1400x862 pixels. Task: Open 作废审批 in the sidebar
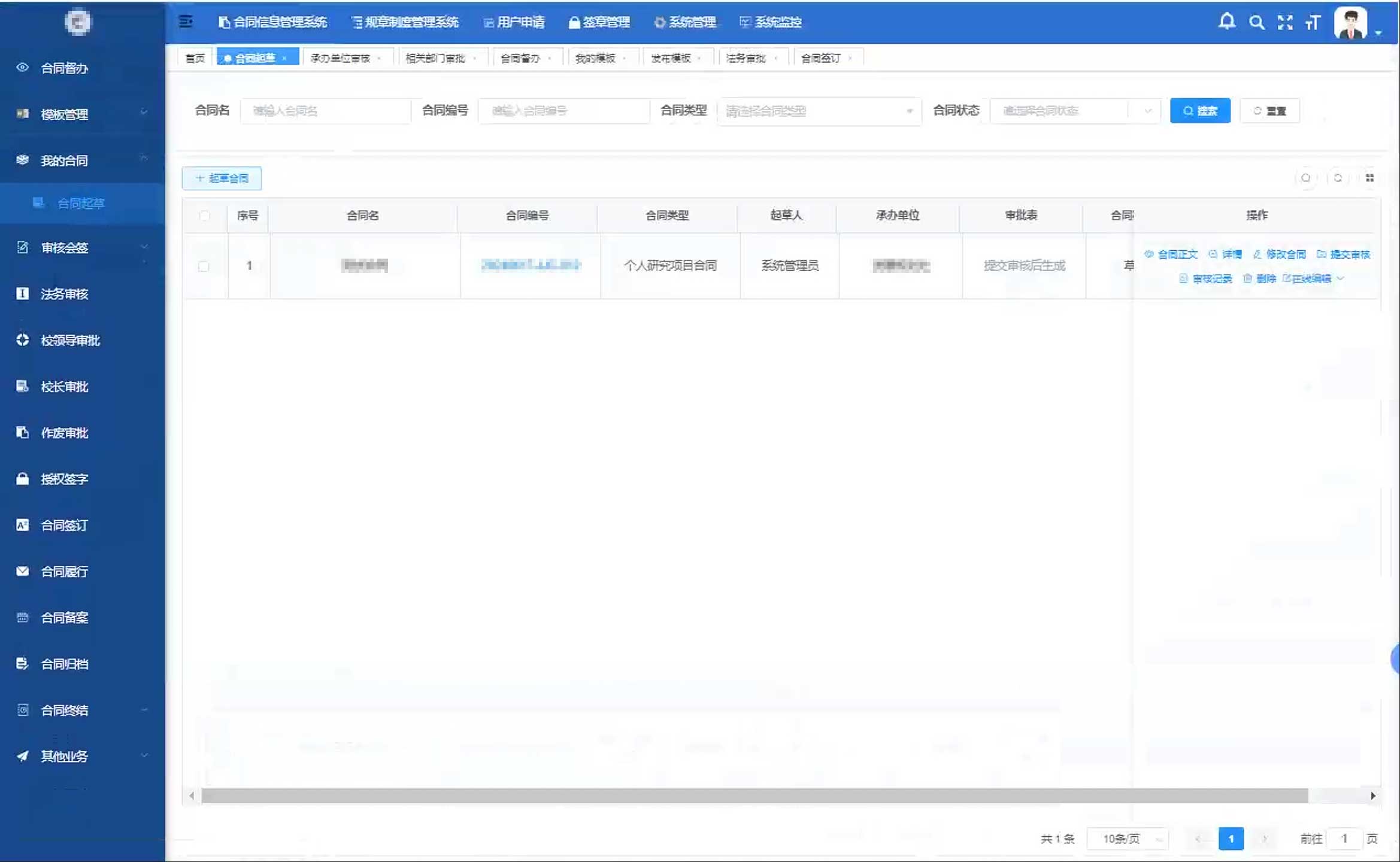click(x=63, y=432)
